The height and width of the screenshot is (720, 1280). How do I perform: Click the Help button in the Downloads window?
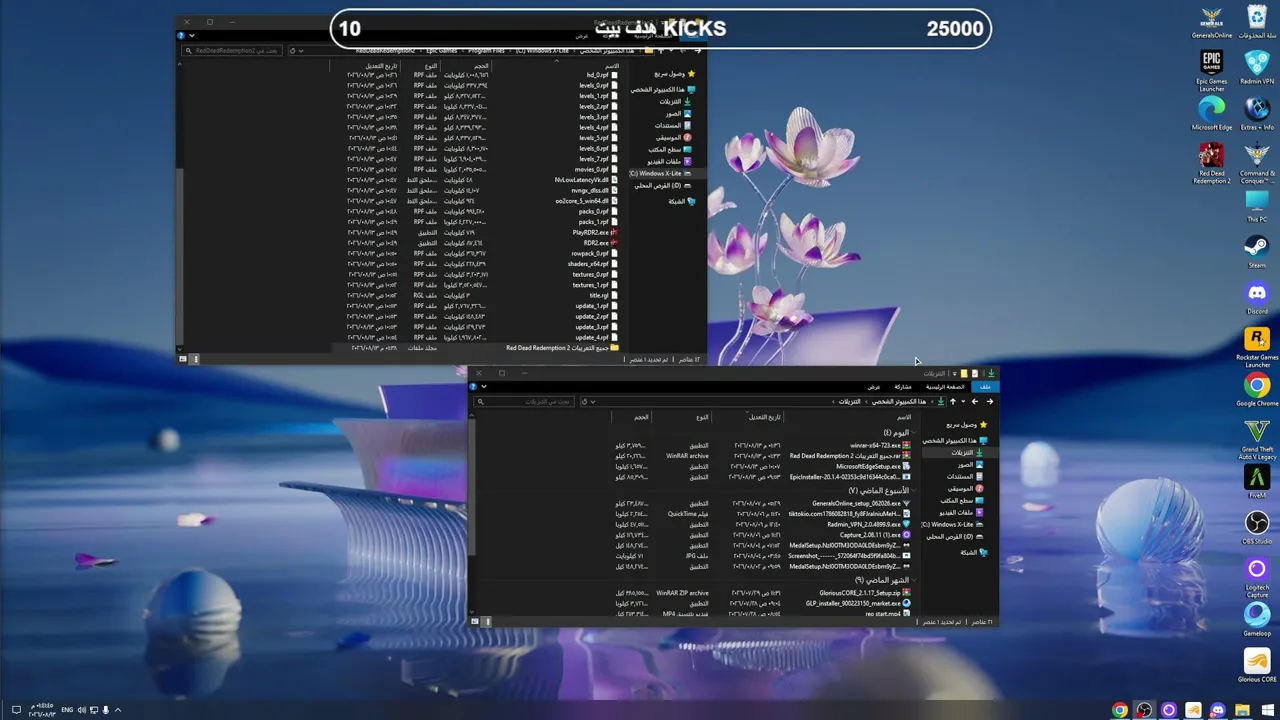(473, 387)
